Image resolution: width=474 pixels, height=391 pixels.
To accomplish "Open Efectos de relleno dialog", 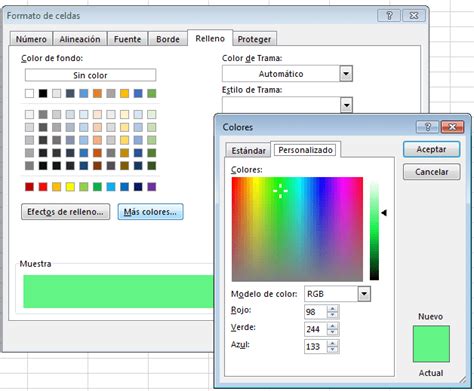I will tap(65, 212).
